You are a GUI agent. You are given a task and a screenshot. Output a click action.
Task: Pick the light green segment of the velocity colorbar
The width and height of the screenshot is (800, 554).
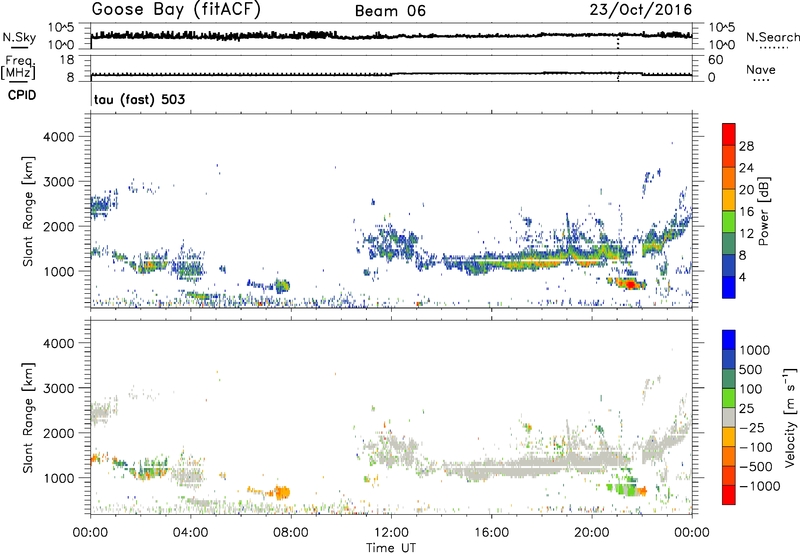729,398
